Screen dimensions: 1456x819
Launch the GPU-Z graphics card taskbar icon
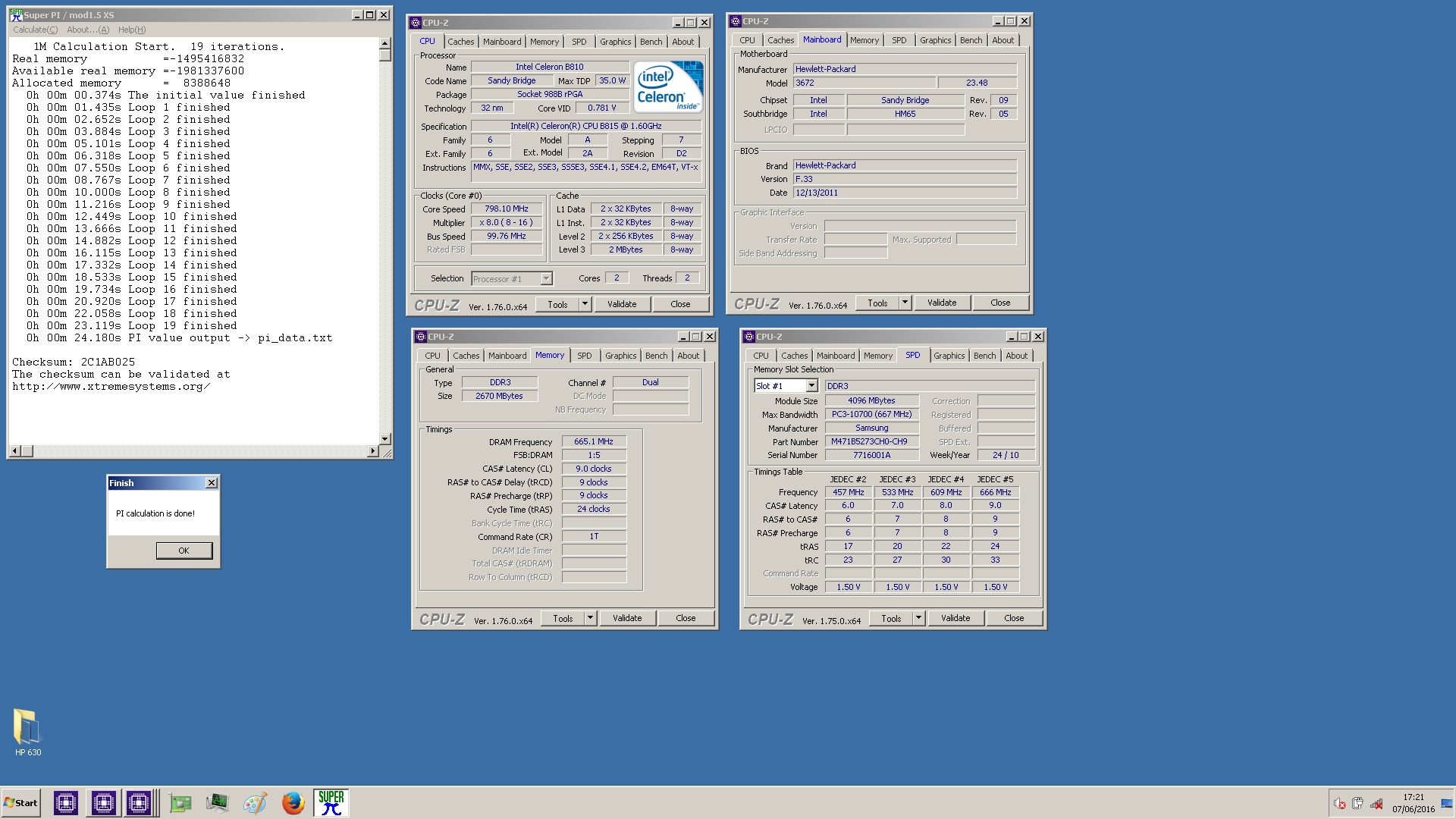click(x=180, y=803)
